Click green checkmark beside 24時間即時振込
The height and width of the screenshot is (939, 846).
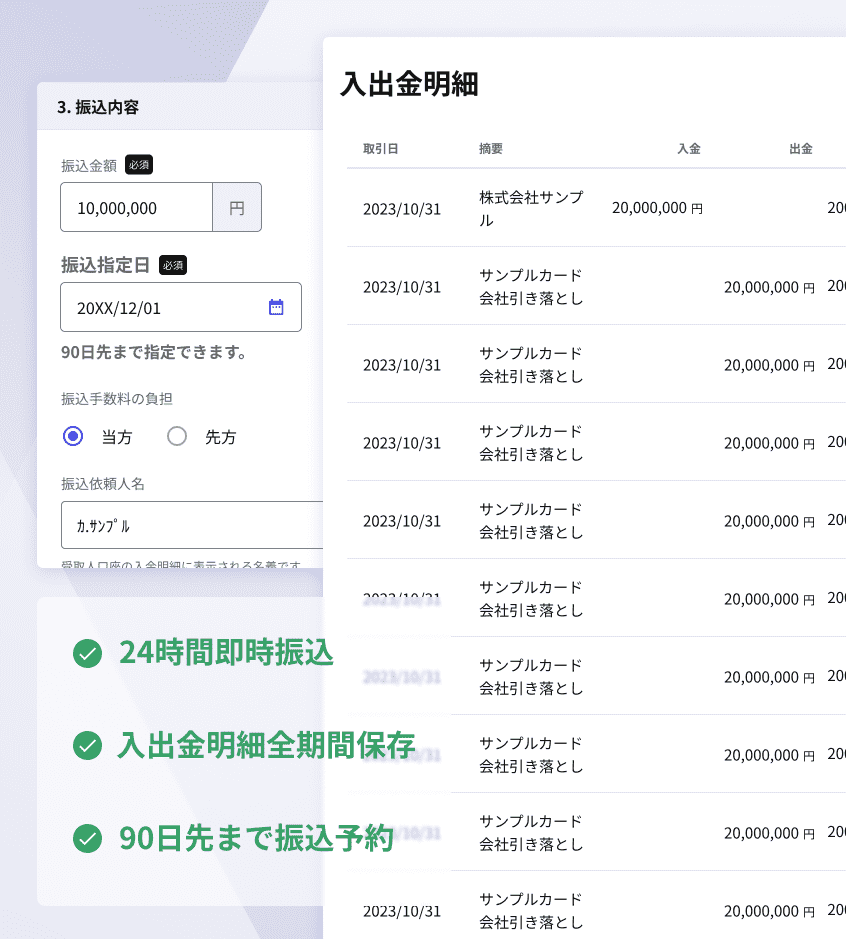coord(87,653)
